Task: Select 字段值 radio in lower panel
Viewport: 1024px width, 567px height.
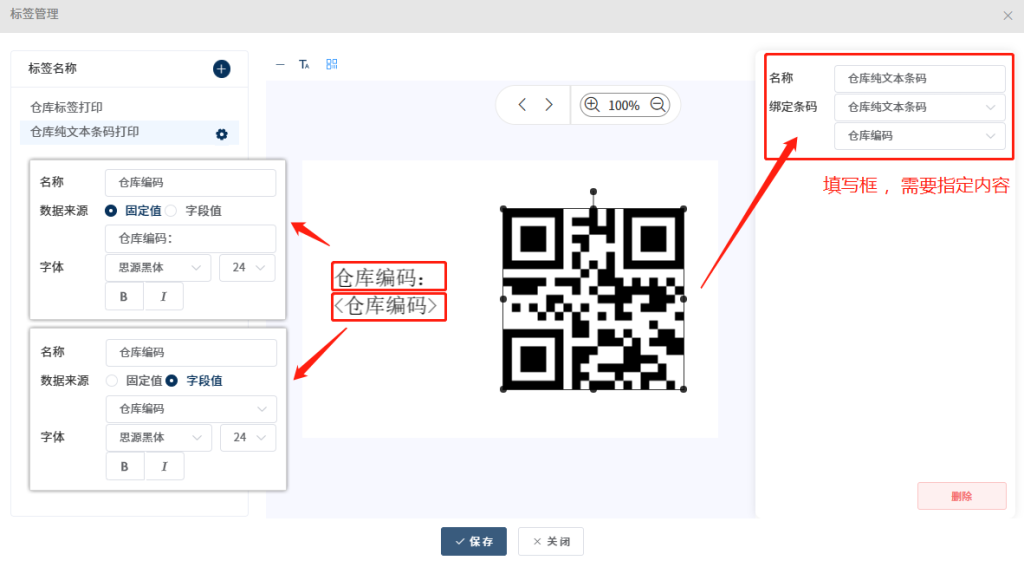Action: 172,380
